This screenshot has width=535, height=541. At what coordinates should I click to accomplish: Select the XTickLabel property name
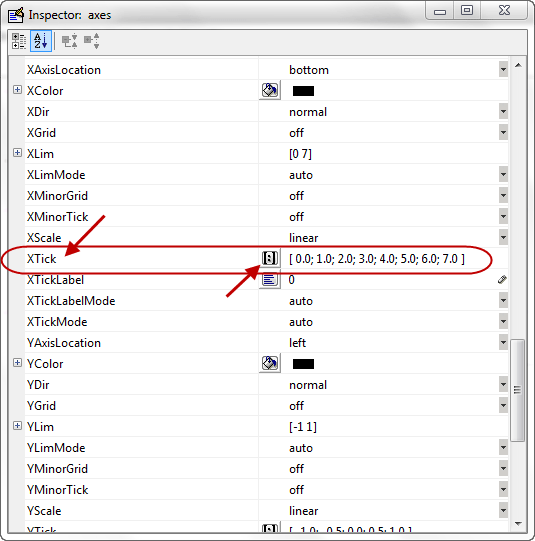point(55,279)
